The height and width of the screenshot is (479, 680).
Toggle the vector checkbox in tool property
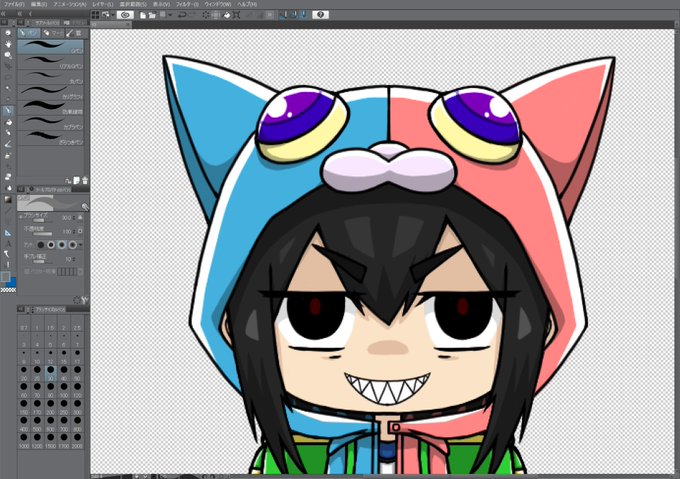tap(27, 272)
